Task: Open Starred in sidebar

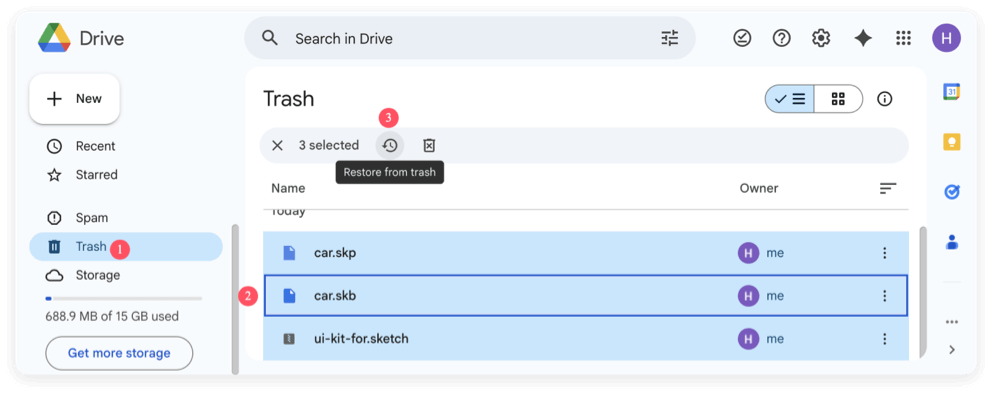Action: 97,175
